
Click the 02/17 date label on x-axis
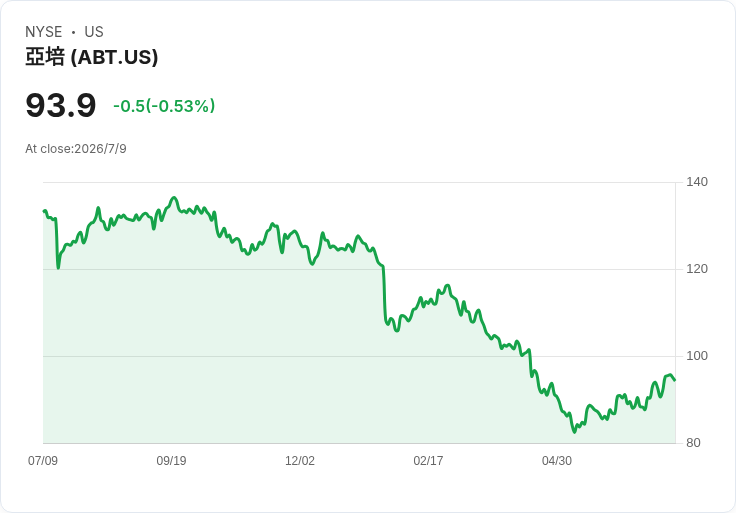click(x=428, y=461)
